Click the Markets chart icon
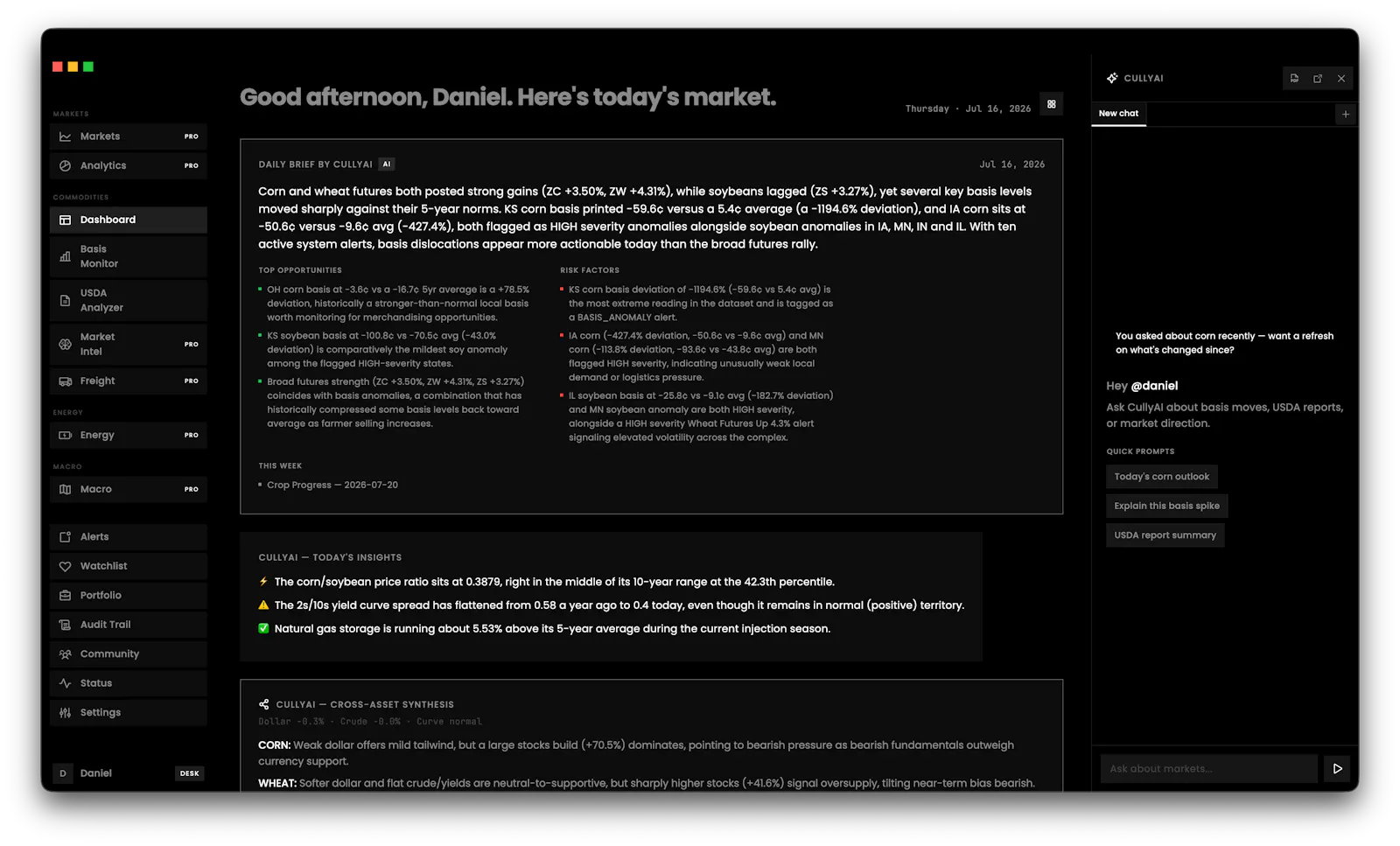Viewport: 1400px width, 846px height. 65,136
